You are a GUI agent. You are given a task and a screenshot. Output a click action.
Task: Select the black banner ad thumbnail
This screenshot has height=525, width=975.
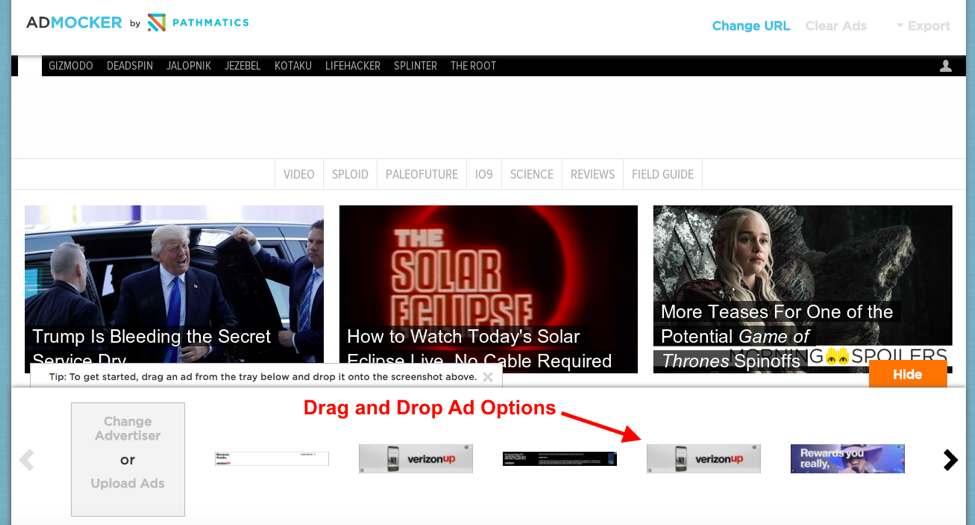click(560, 459)
